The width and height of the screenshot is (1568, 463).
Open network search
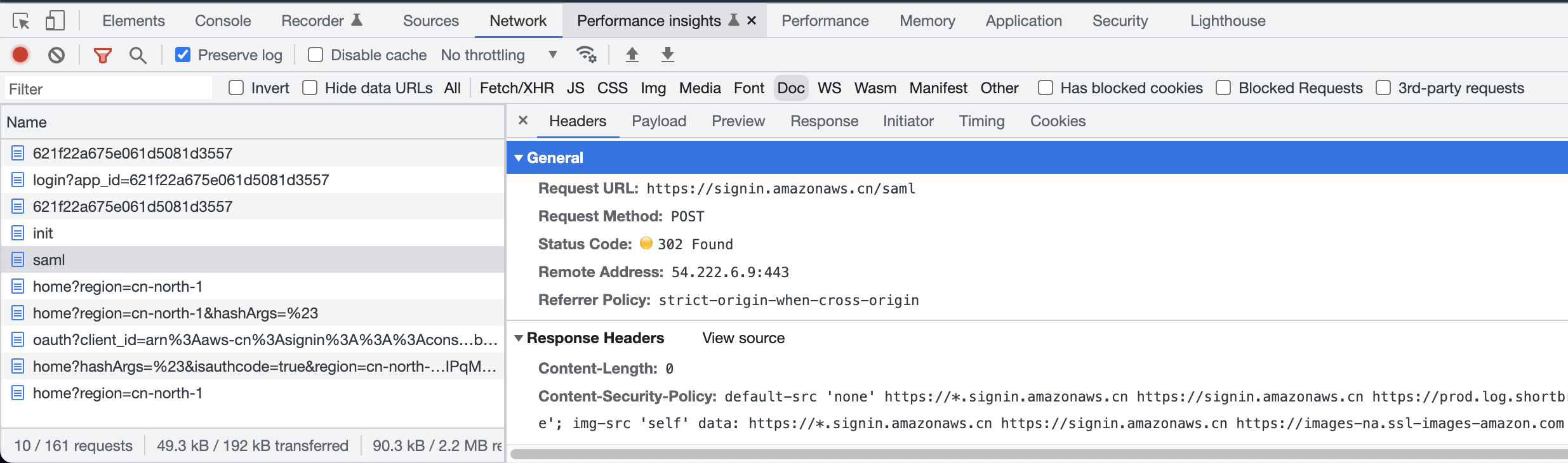[137, 55]
